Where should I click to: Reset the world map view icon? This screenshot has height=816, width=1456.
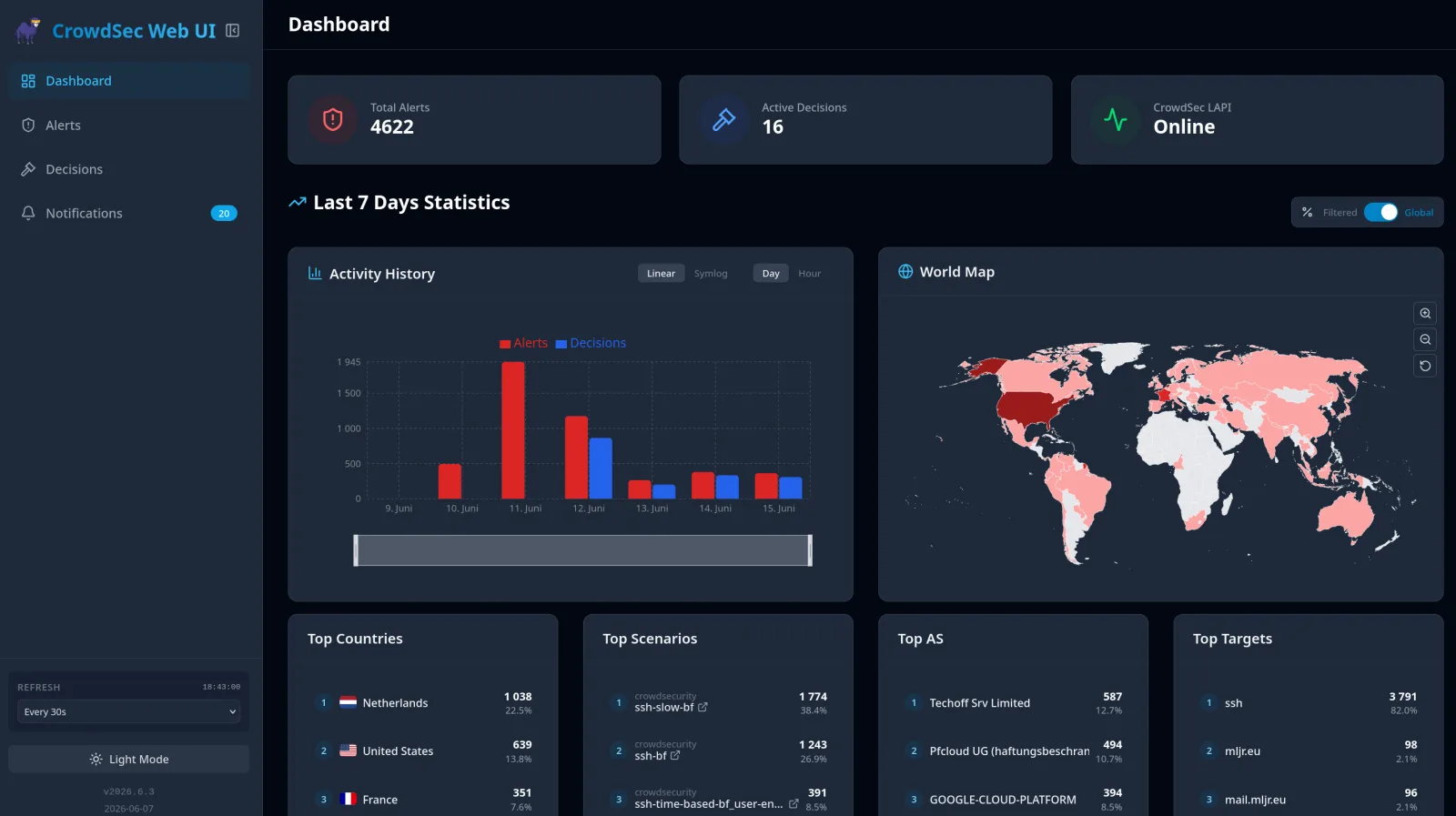point(1425,366)
